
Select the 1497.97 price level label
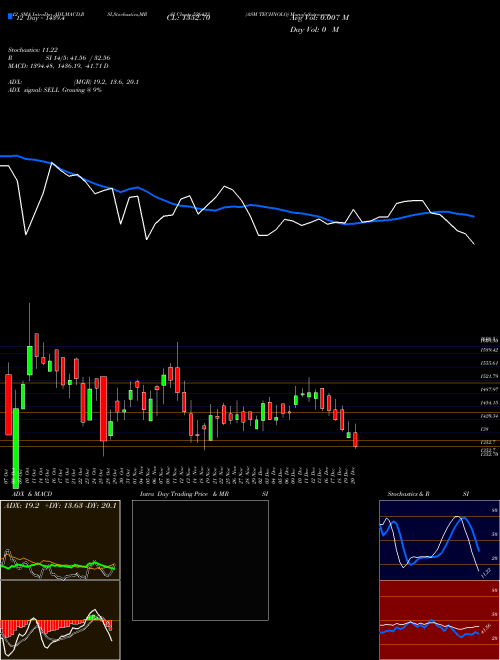click(x=489, y=390)
